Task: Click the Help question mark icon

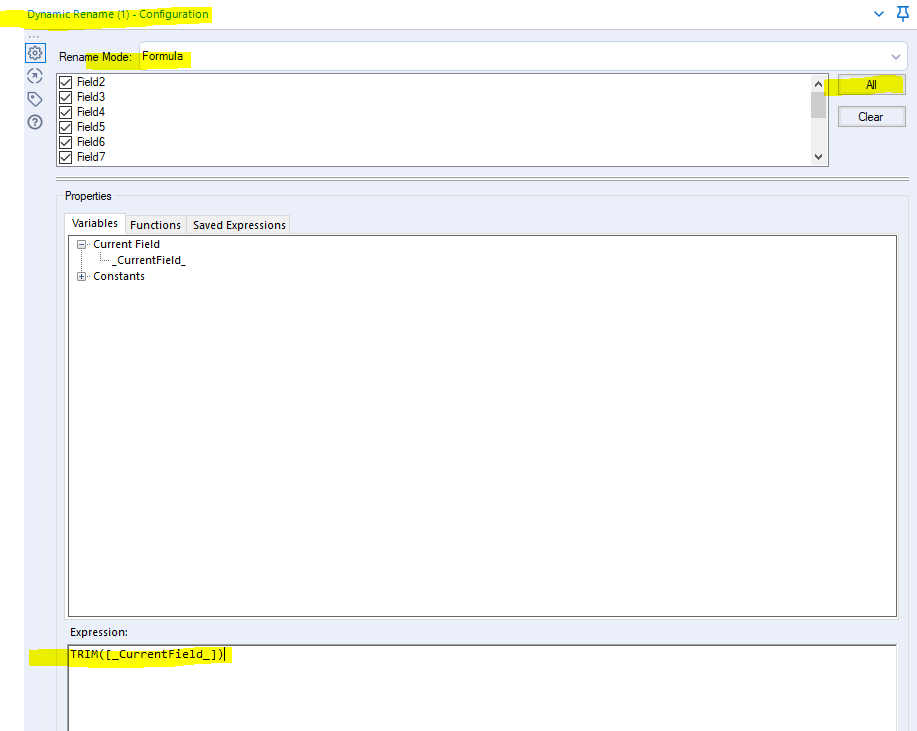Action: pos(35,121)
